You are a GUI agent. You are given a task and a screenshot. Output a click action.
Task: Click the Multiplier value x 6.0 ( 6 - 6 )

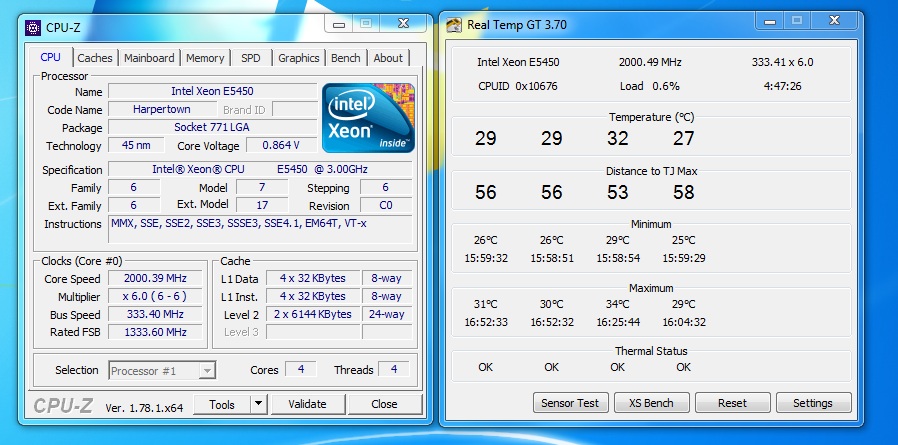click(x=155, y=297)
